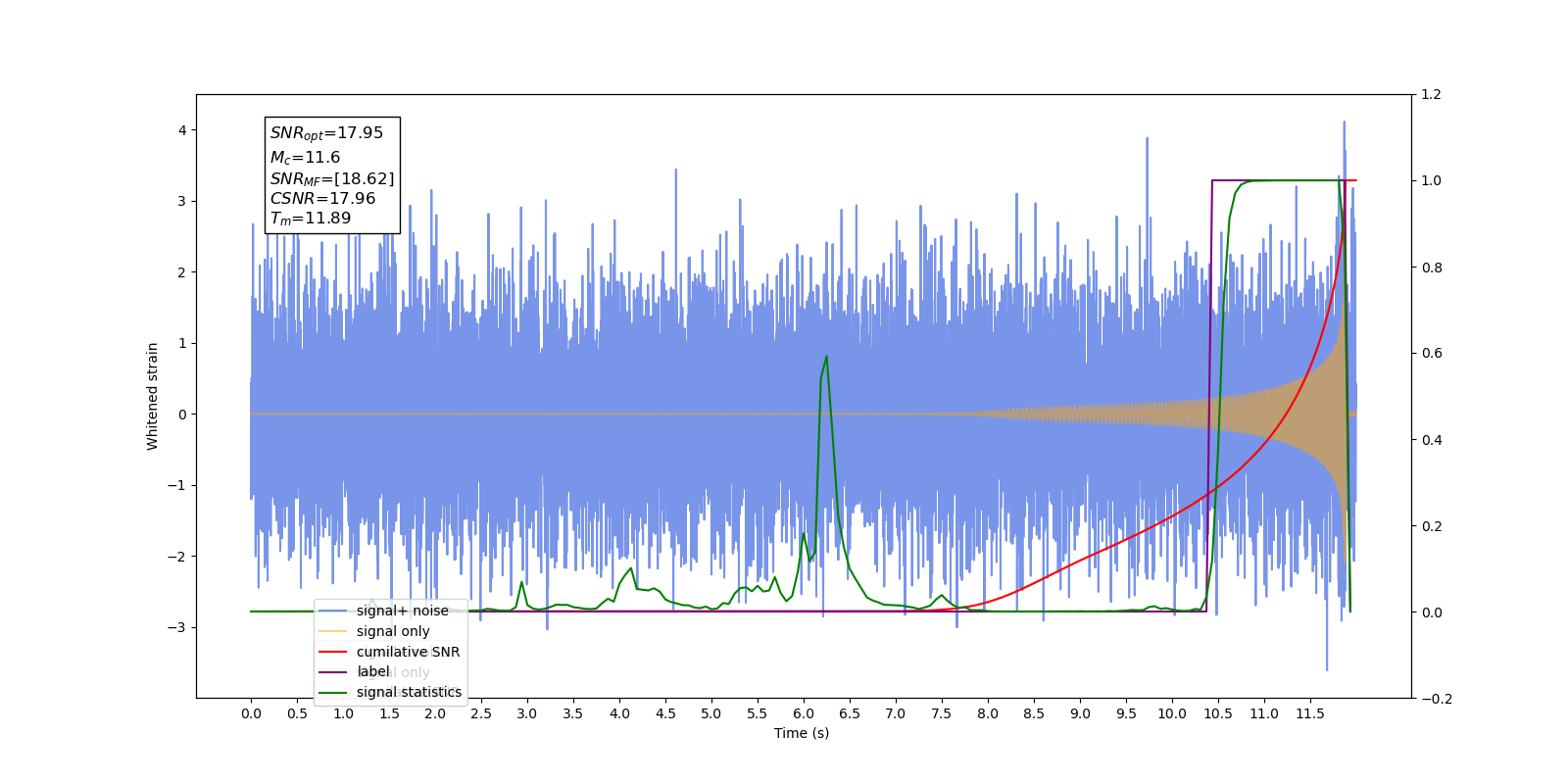
Task: Click the right-axis tick label 0.6
Action: point(1432,354)
